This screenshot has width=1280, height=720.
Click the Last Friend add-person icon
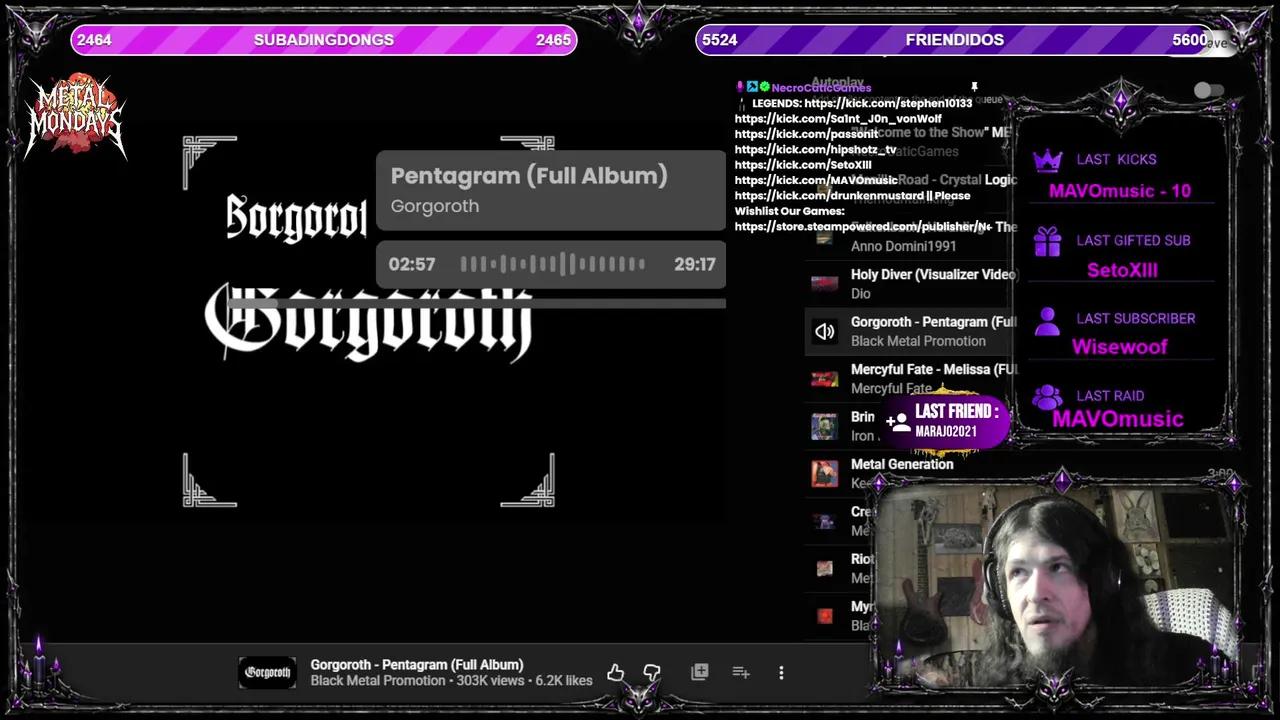coord(898,423)
